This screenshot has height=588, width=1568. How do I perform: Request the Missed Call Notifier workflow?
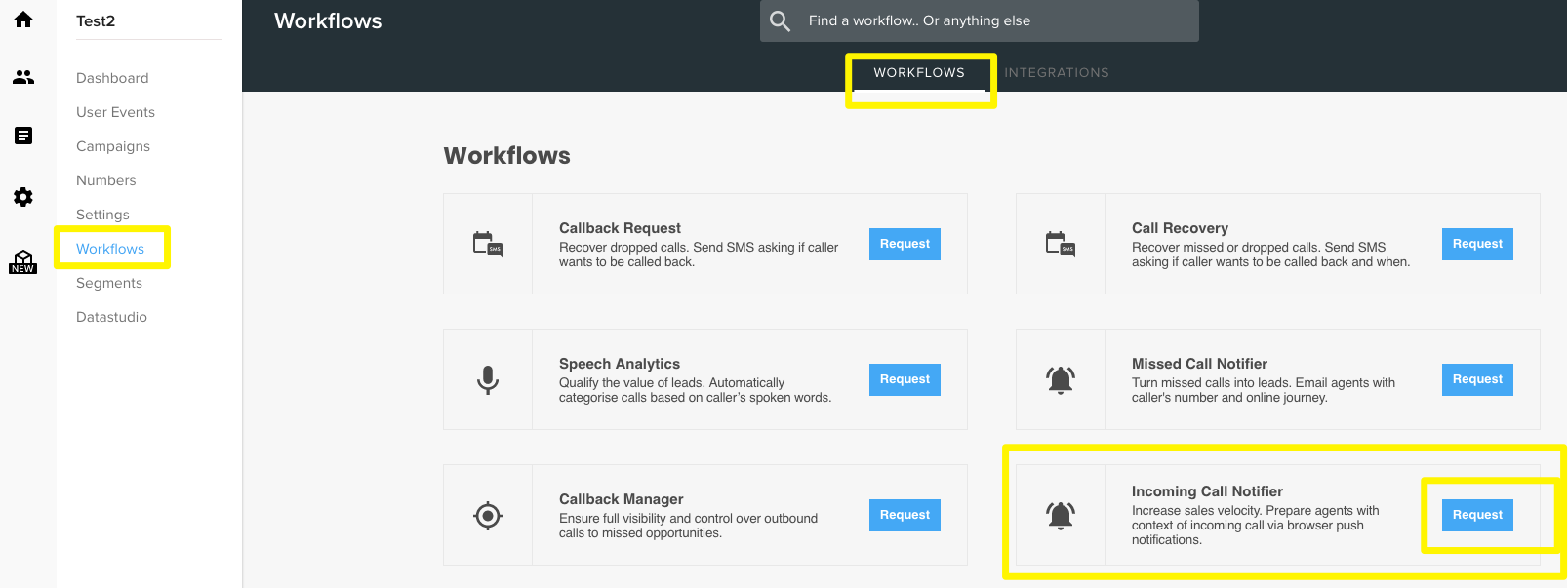1477,379
